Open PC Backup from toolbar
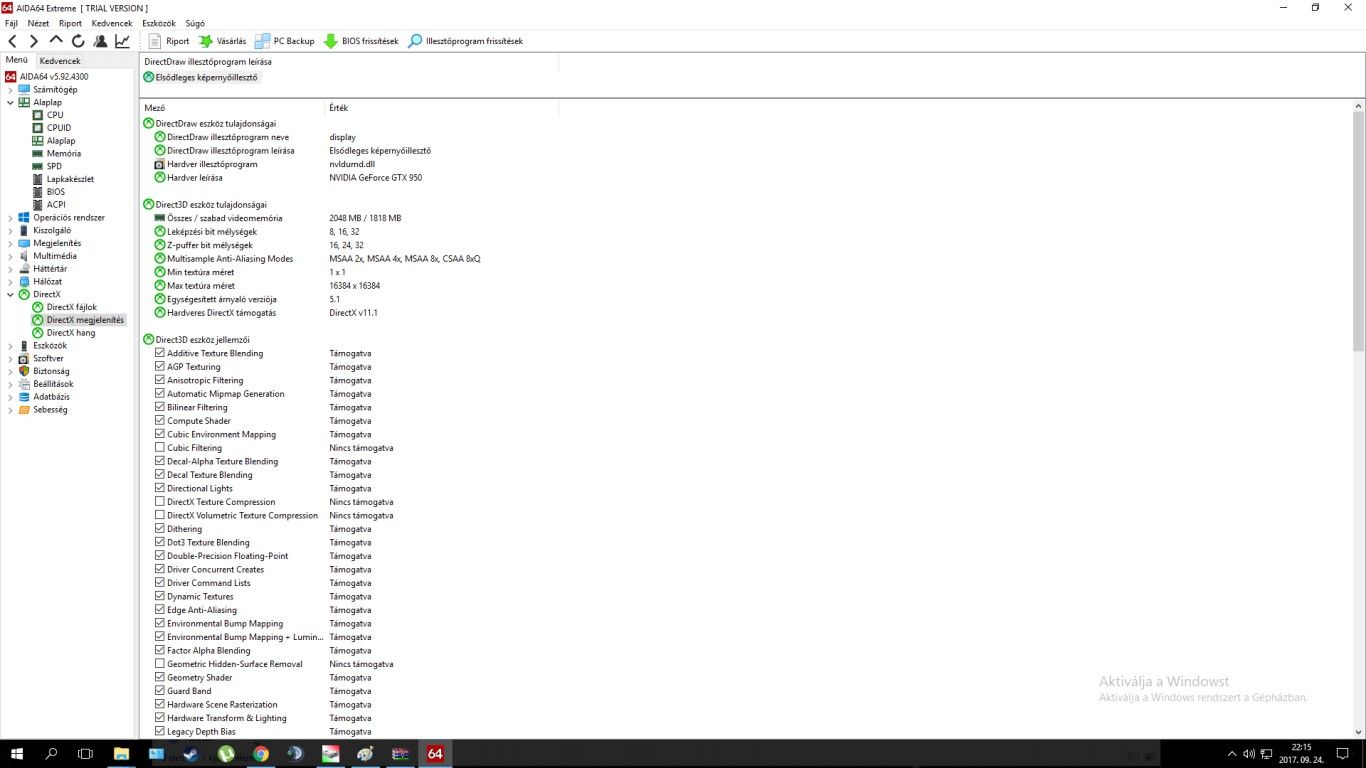 point(285,41)
